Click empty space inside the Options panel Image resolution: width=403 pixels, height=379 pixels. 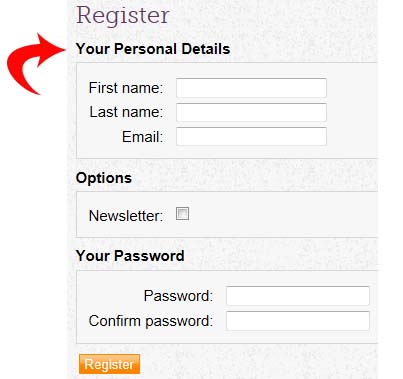tap(283, 214)
